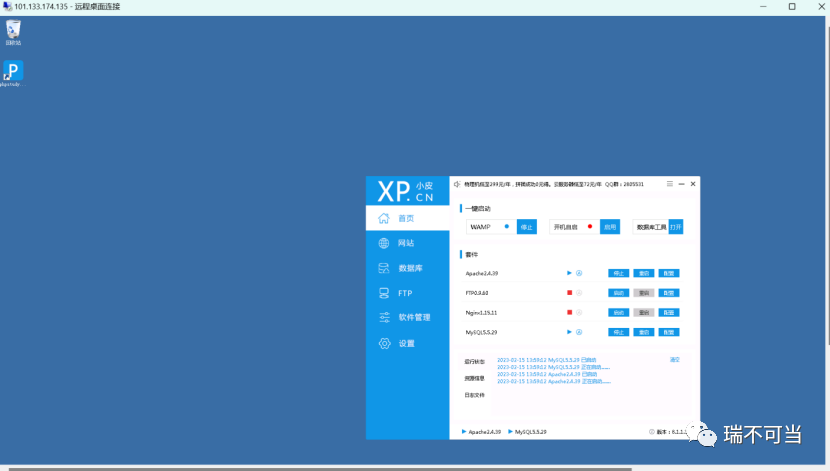Screen dimensions: 830x471
Task: Click the MySQL5.5.29 status bar entry
Action: [x=527, y=431]
